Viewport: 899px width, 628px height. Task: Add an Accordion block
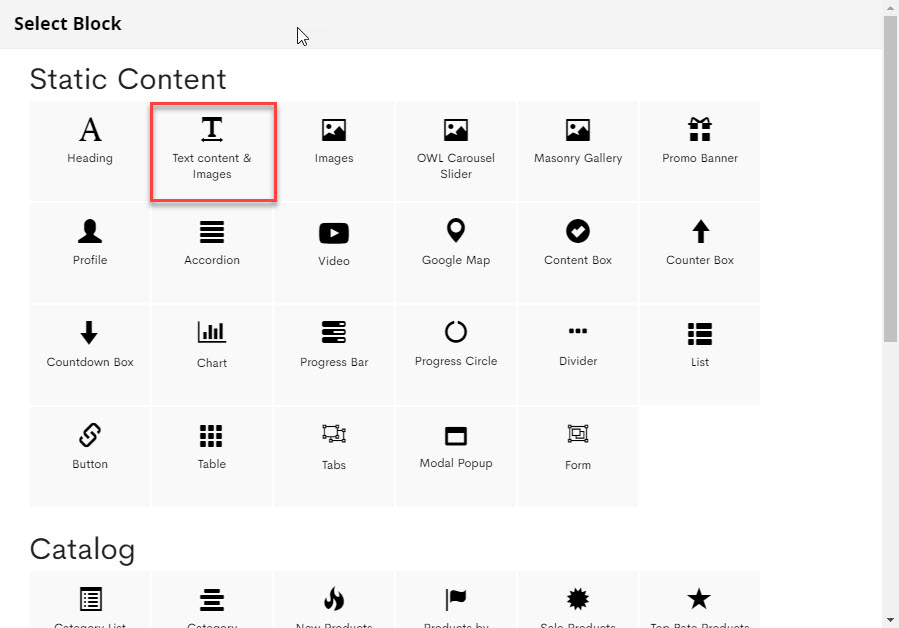212,253
